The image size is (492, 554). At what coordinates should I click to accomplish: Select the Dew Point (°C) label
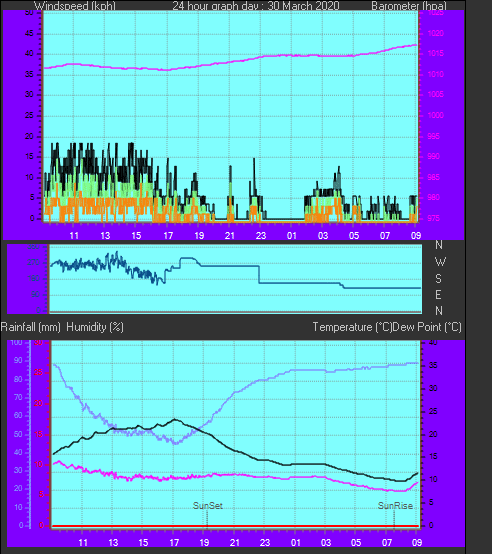coord(427,327)
